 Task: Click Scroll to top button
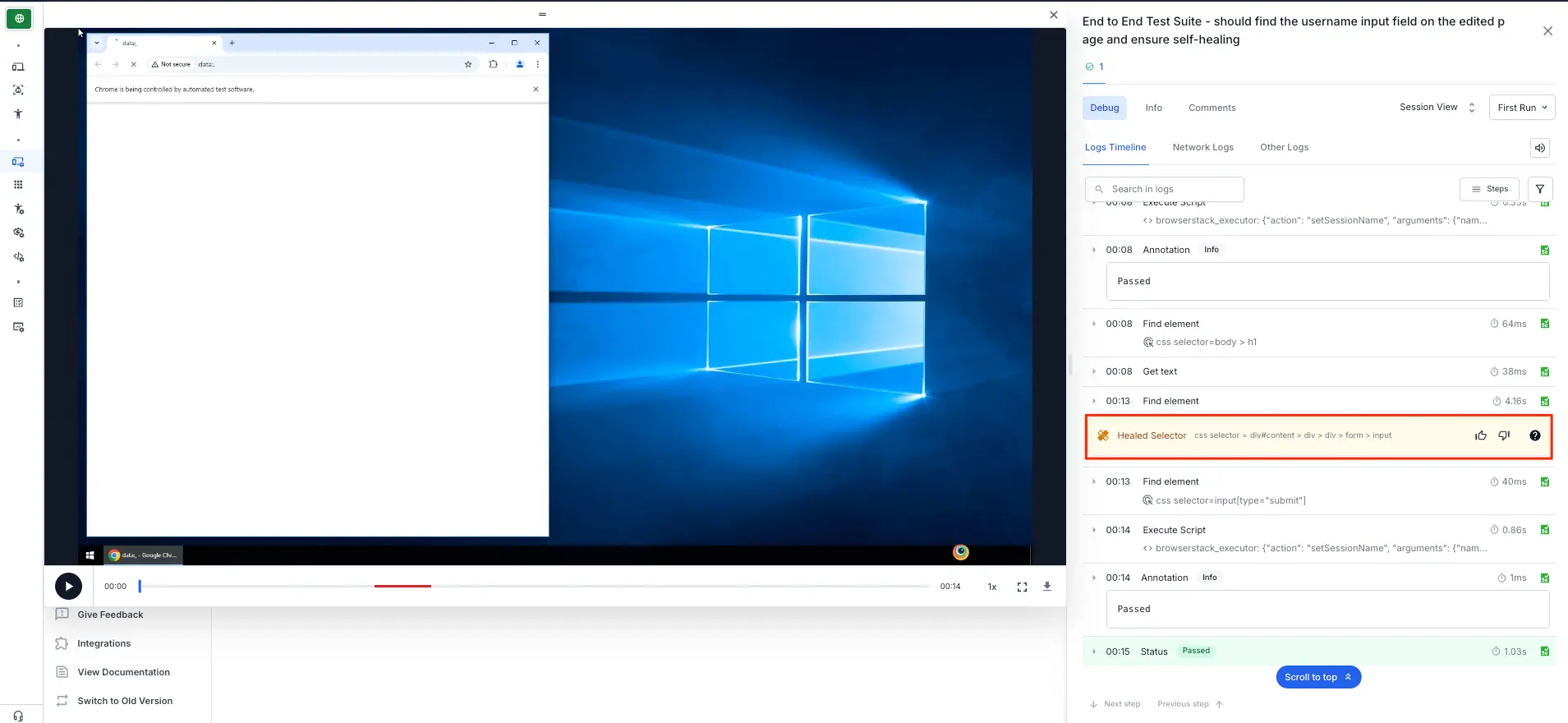[1317, 677]
